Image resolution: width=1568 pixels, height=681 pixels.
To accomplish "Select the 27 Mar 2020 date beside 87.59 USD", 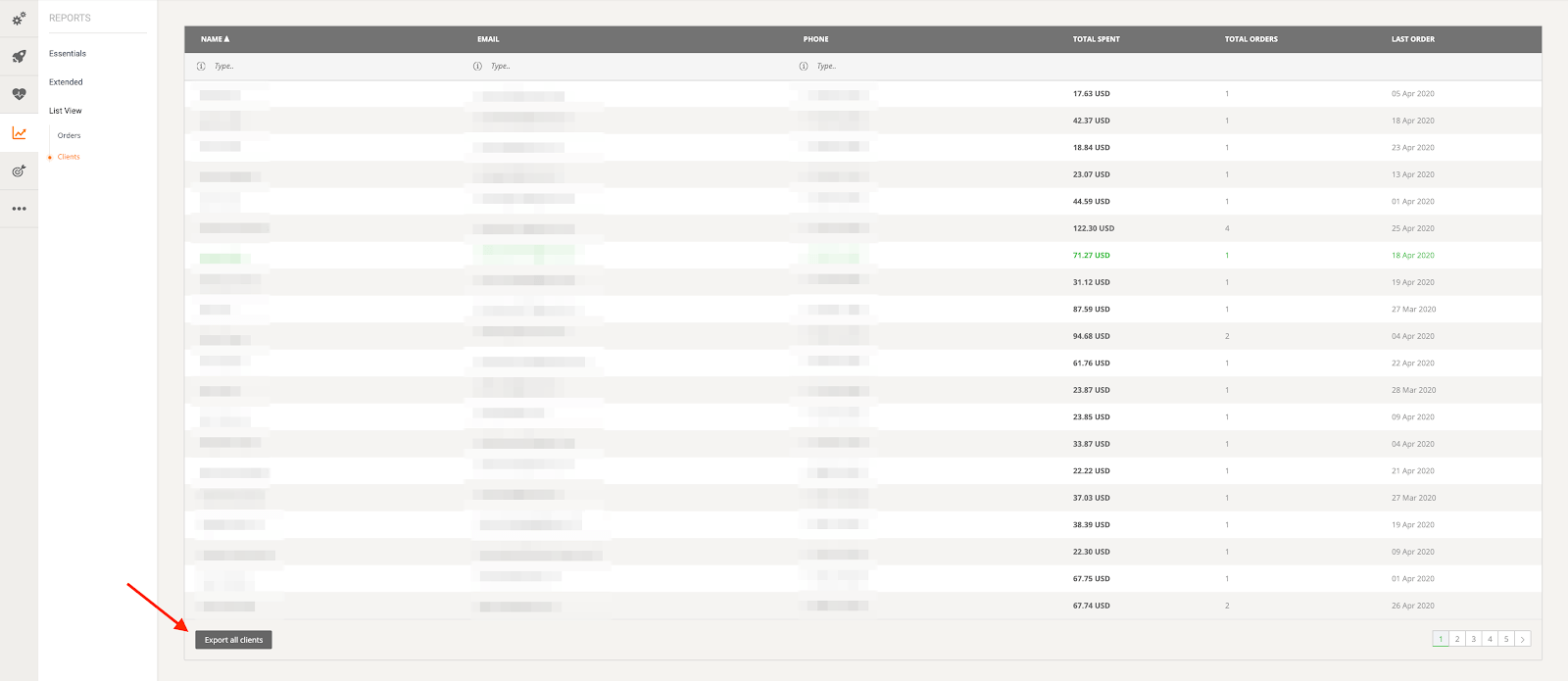I will coord(1413,310).
